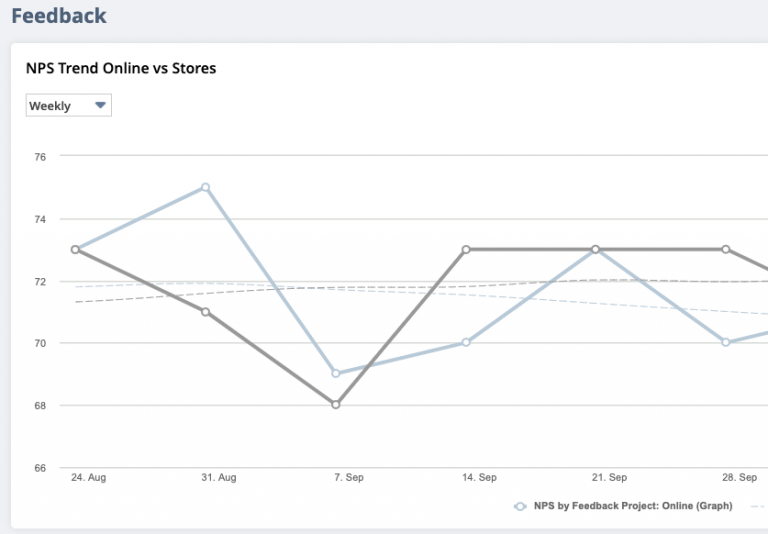Click the Online series legend marker icon
The image size is (768, 534).
(520, 506)
